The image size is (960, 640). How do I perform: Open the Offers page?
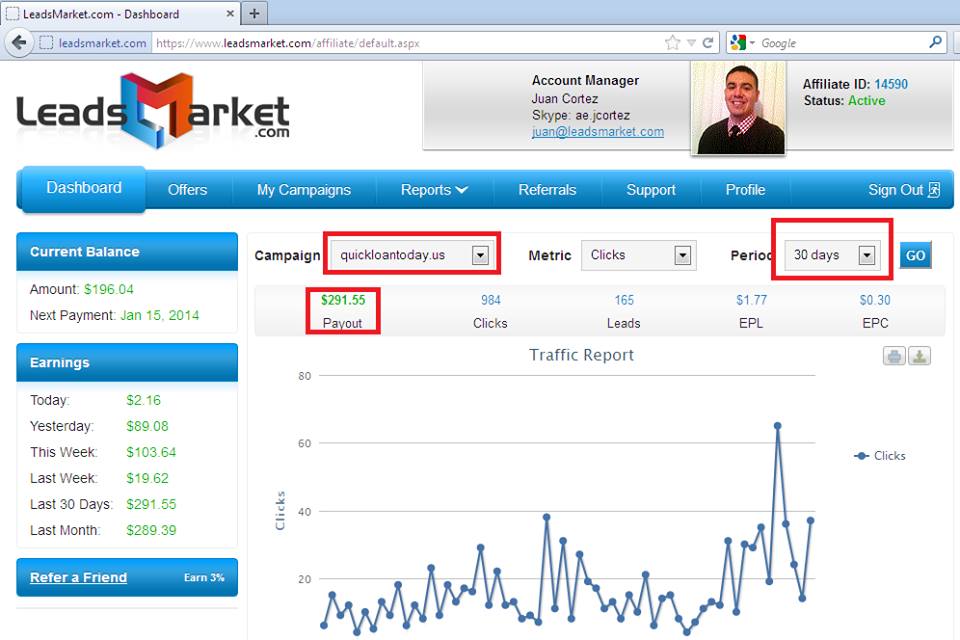(187, 190)
